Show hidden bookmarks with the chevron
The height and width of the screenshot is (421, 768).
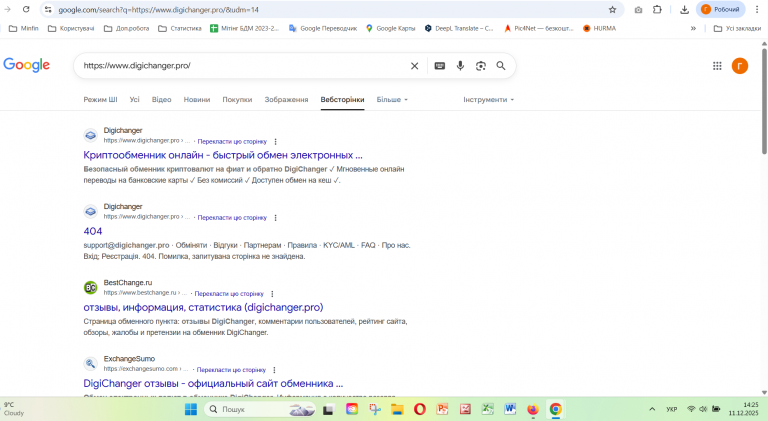coord(693,28)
